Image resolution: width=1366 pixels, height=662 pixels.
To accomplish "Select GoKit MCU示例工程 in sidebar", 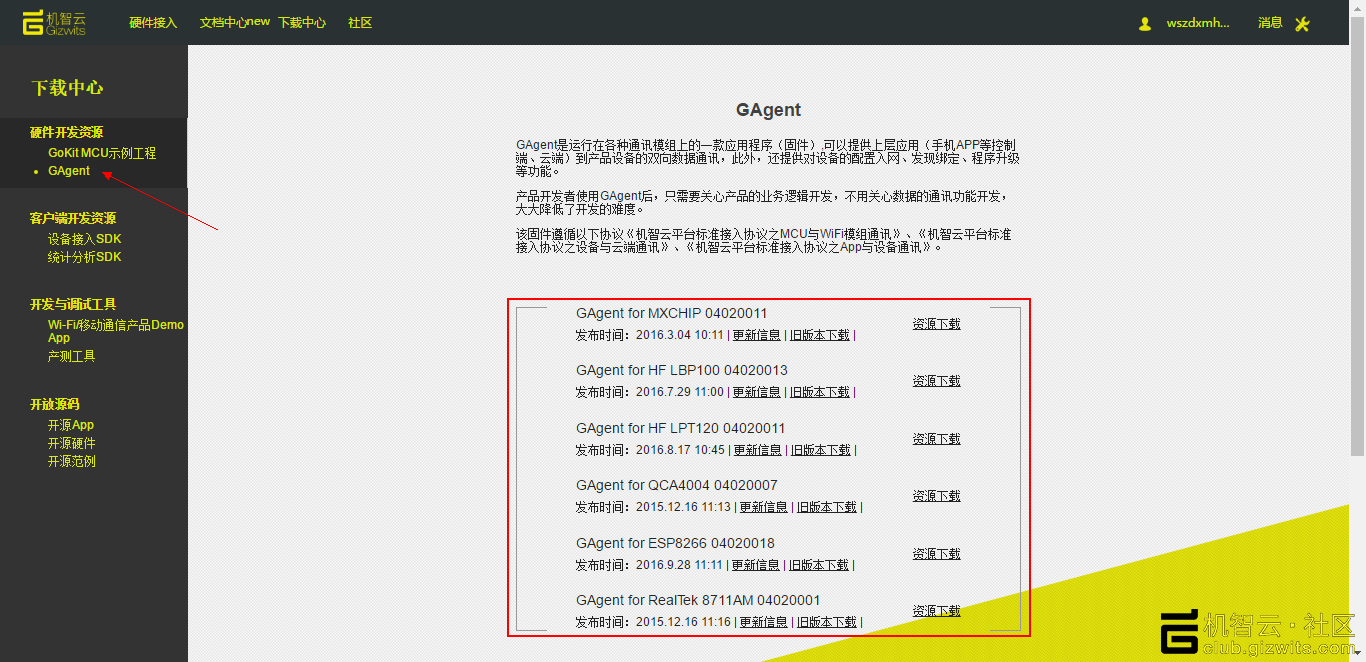I will click(102, 153).
